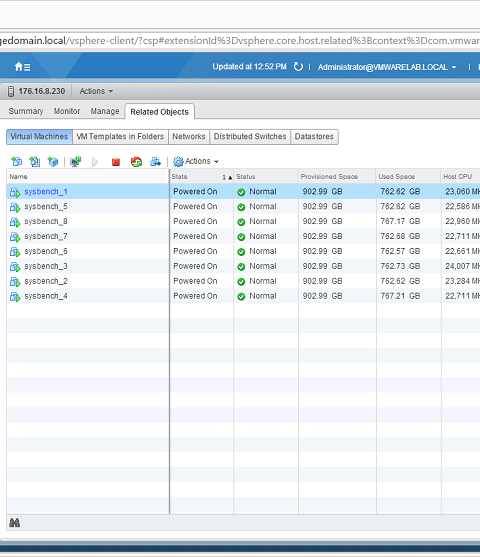Click the Migrate virtual machine icon

coord(155,162)
